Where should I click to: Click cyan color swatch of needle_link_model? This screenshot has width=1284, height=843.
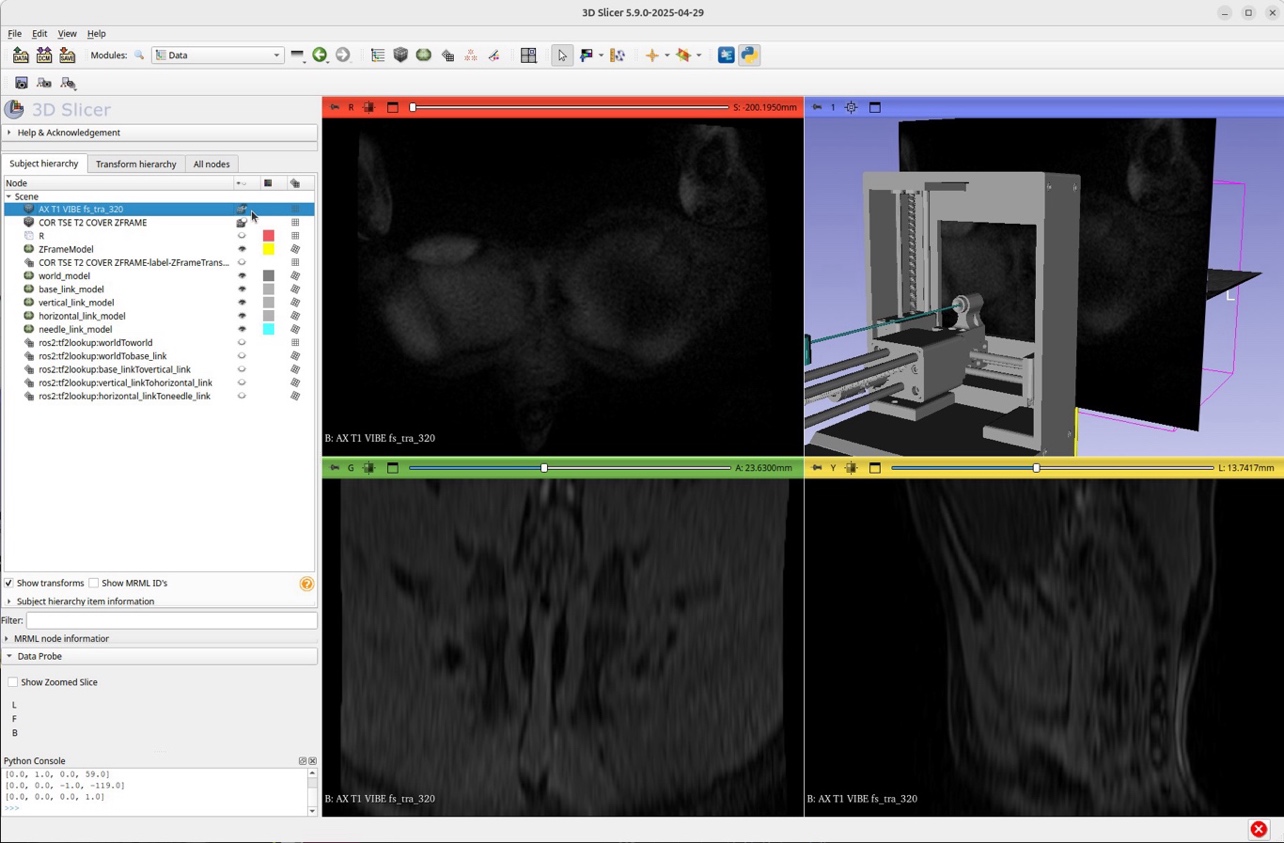click(x=268, y=329)
